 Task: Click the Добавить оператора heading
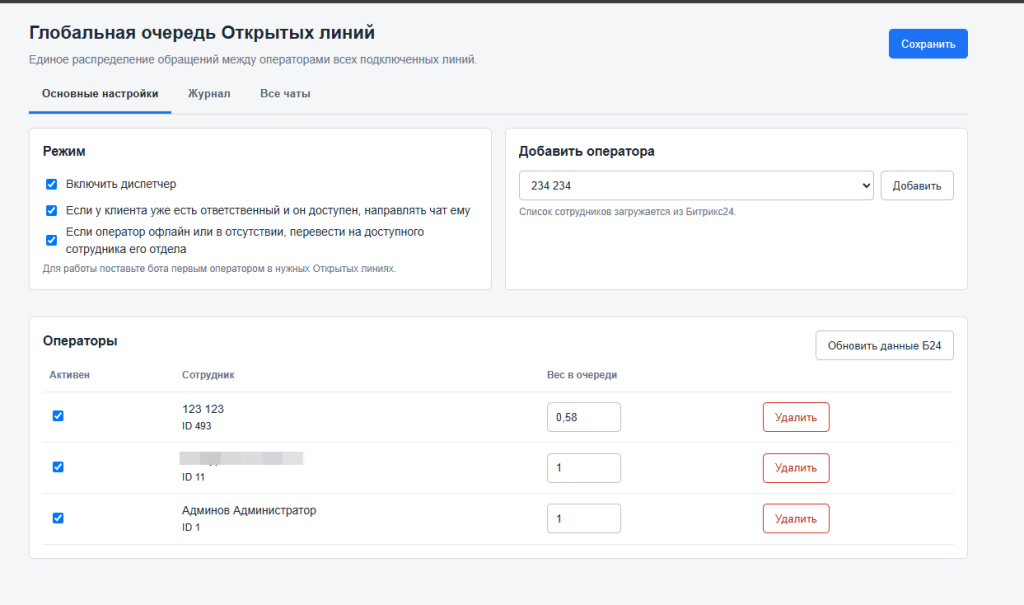[x=586, y=151]
